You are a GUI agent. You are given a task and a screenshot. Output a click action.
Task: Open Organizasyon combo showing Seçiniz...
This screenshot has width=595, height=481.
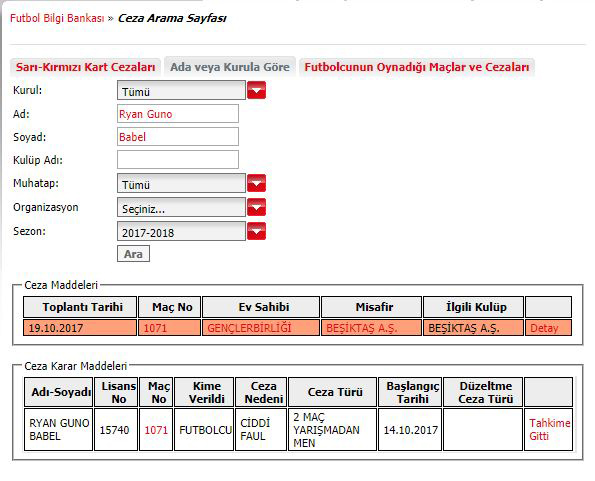coord(181,207)
